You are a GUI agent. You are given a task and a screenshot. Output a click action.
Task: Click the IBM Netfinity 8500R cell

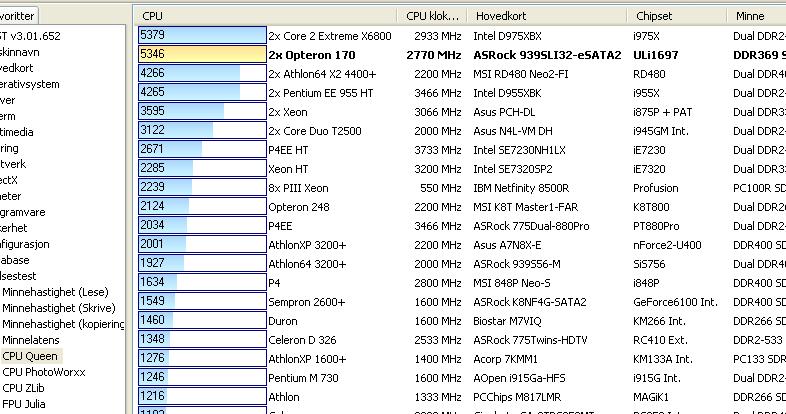[521, 188]
